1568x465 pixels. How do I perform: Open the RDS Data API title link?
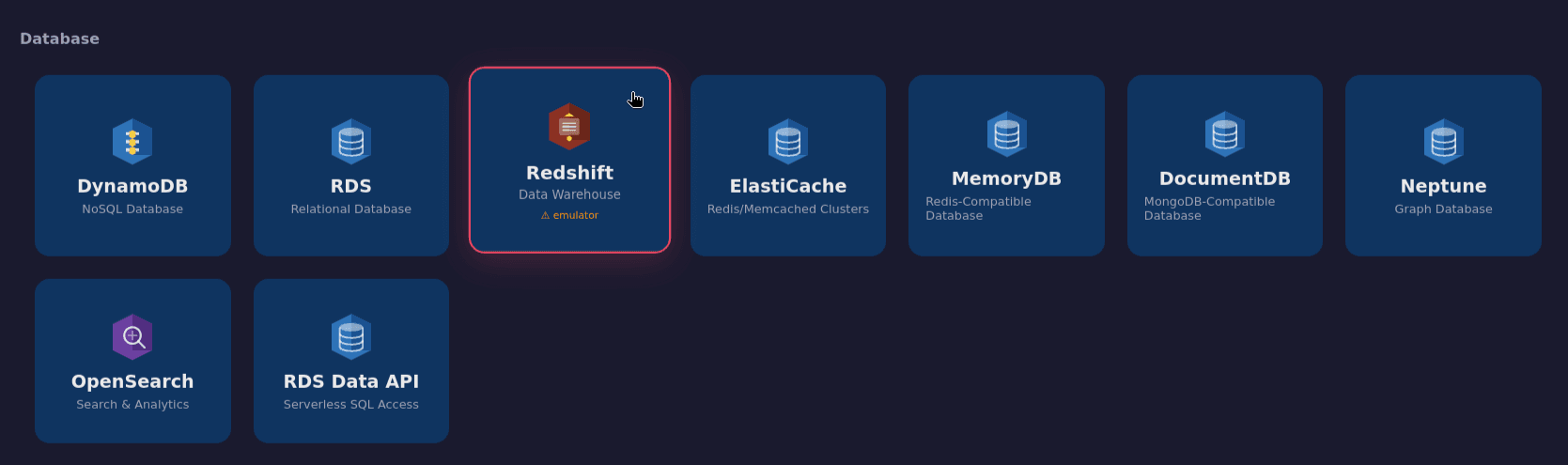(351, 381)
